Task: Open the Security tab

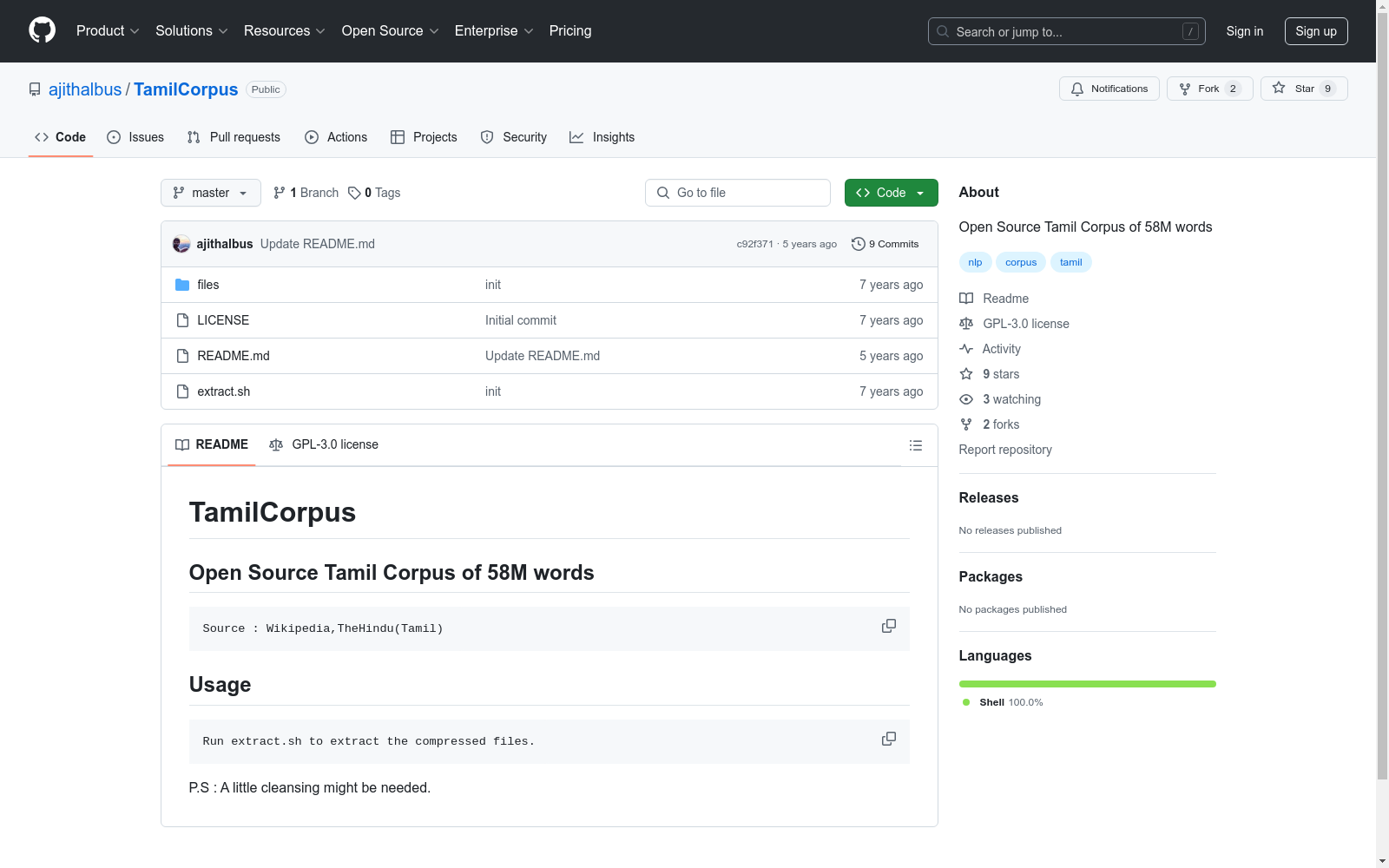Action: (514, 137)
